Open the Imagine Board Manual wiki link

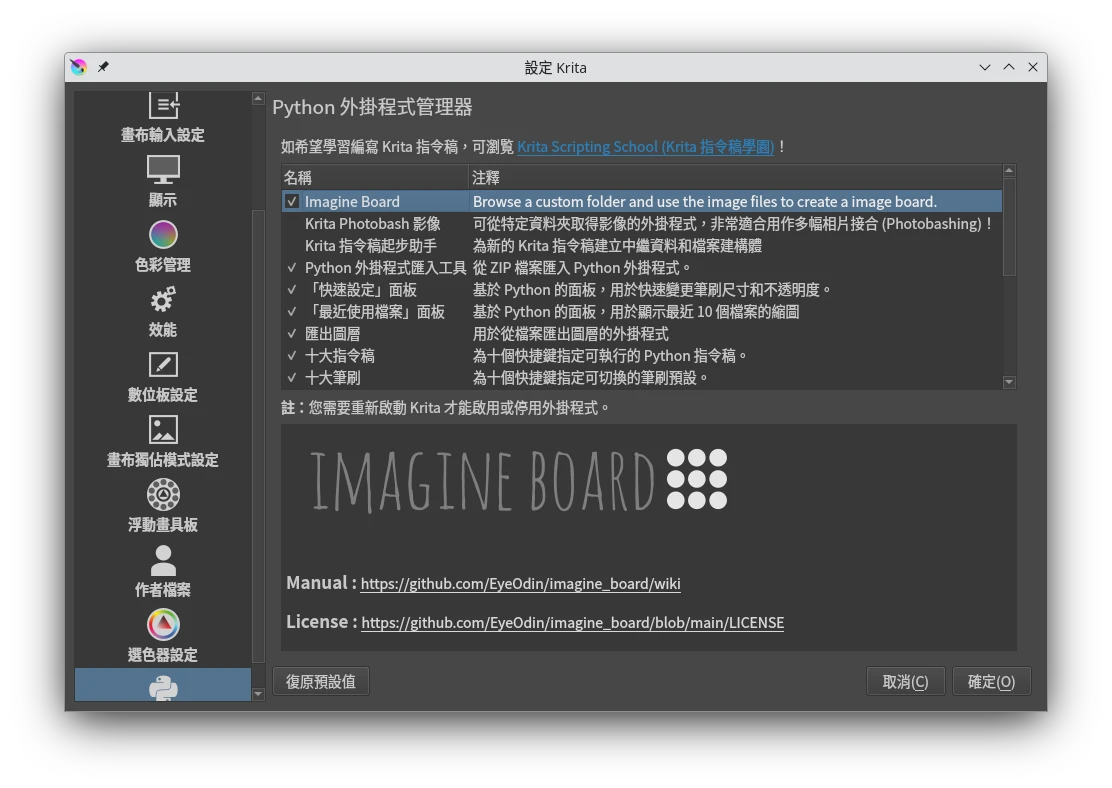click(520, 584)
